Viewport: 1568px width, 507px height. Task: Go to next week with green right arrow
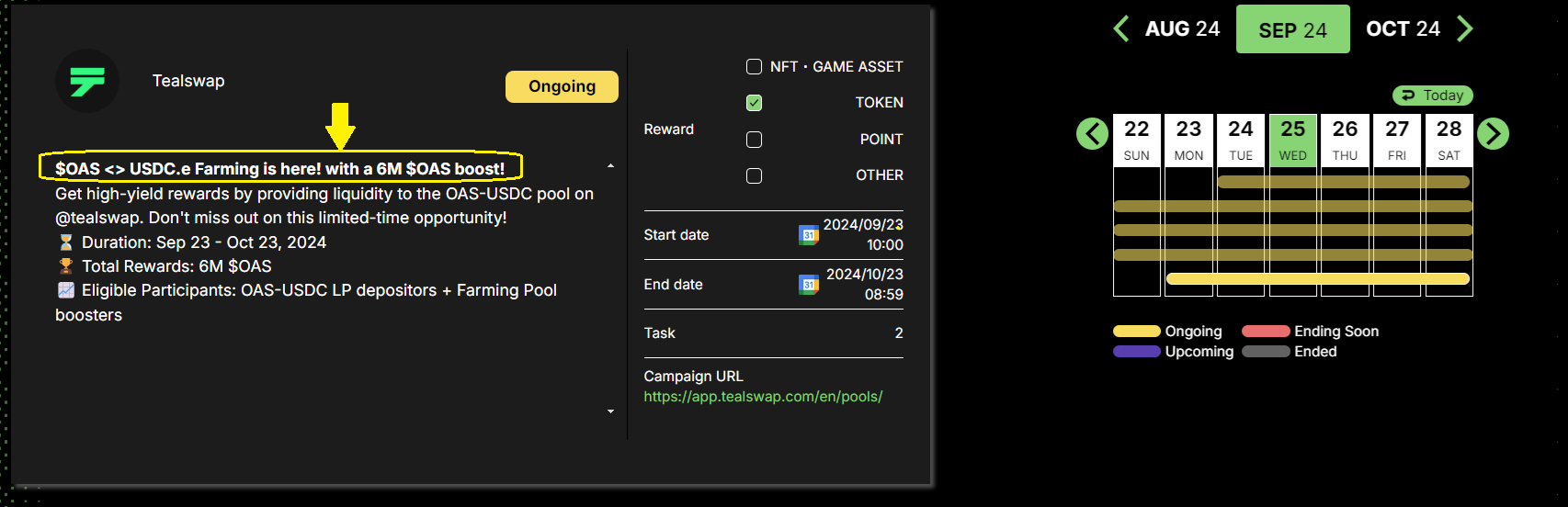[x=1493, y=134]
